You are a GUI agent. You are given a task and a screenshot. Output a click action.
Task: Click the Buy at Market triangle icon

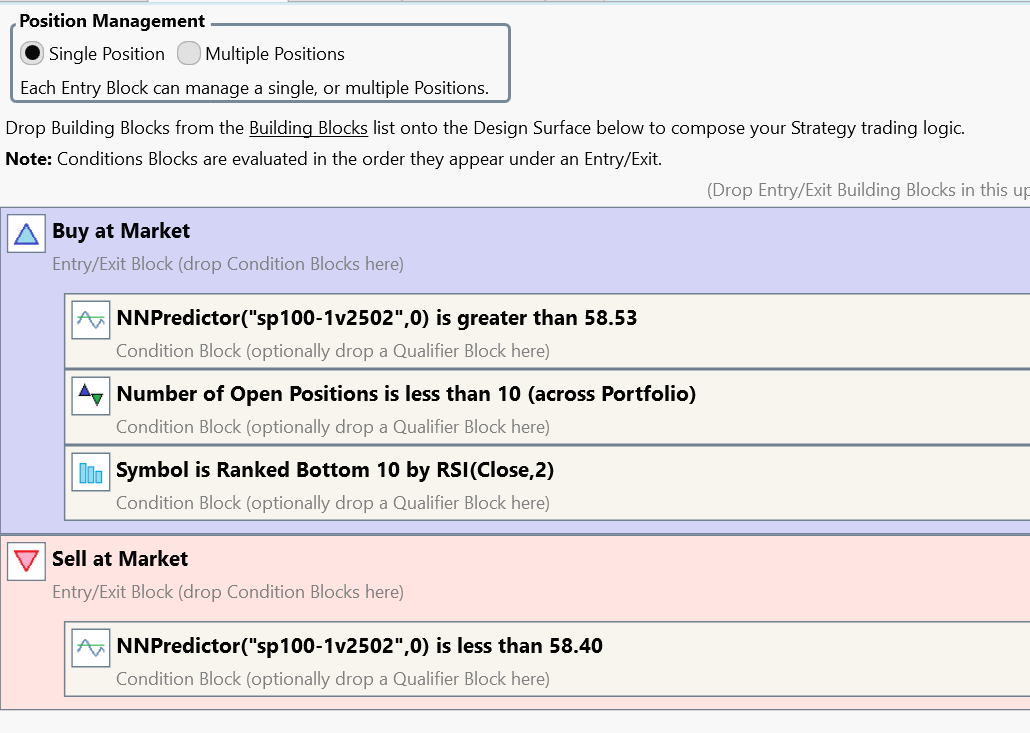click(x=26, y=235)
